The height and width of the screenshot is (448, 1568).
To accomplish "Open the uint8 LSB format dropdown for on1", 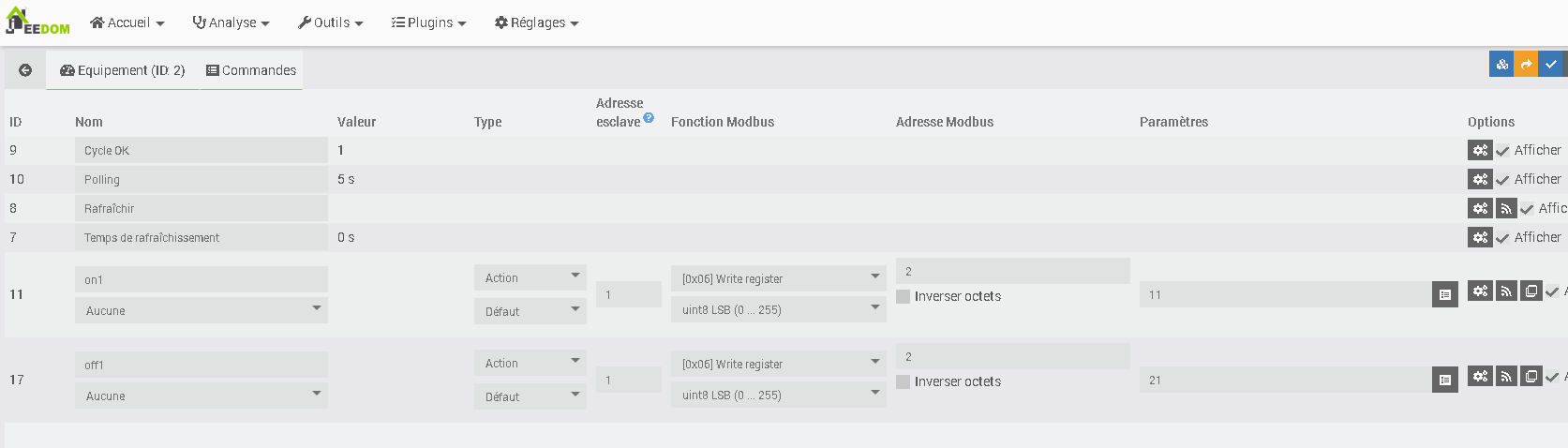I will point(778,309).
